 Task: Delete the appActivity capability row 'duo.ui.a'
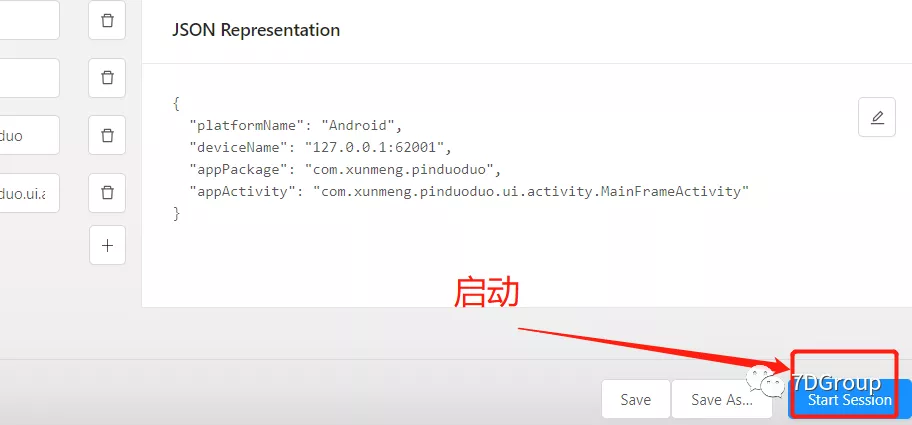pos(107,192)
